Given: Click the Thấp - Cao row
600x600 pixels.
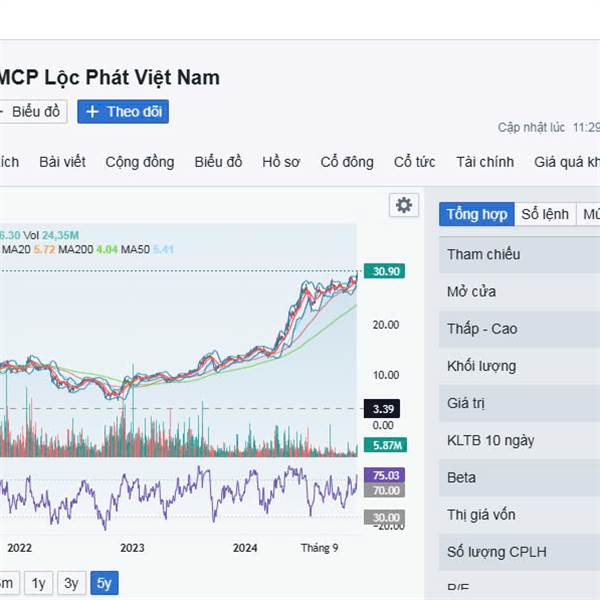Looking at the screenshot, I should click(519, 329).
